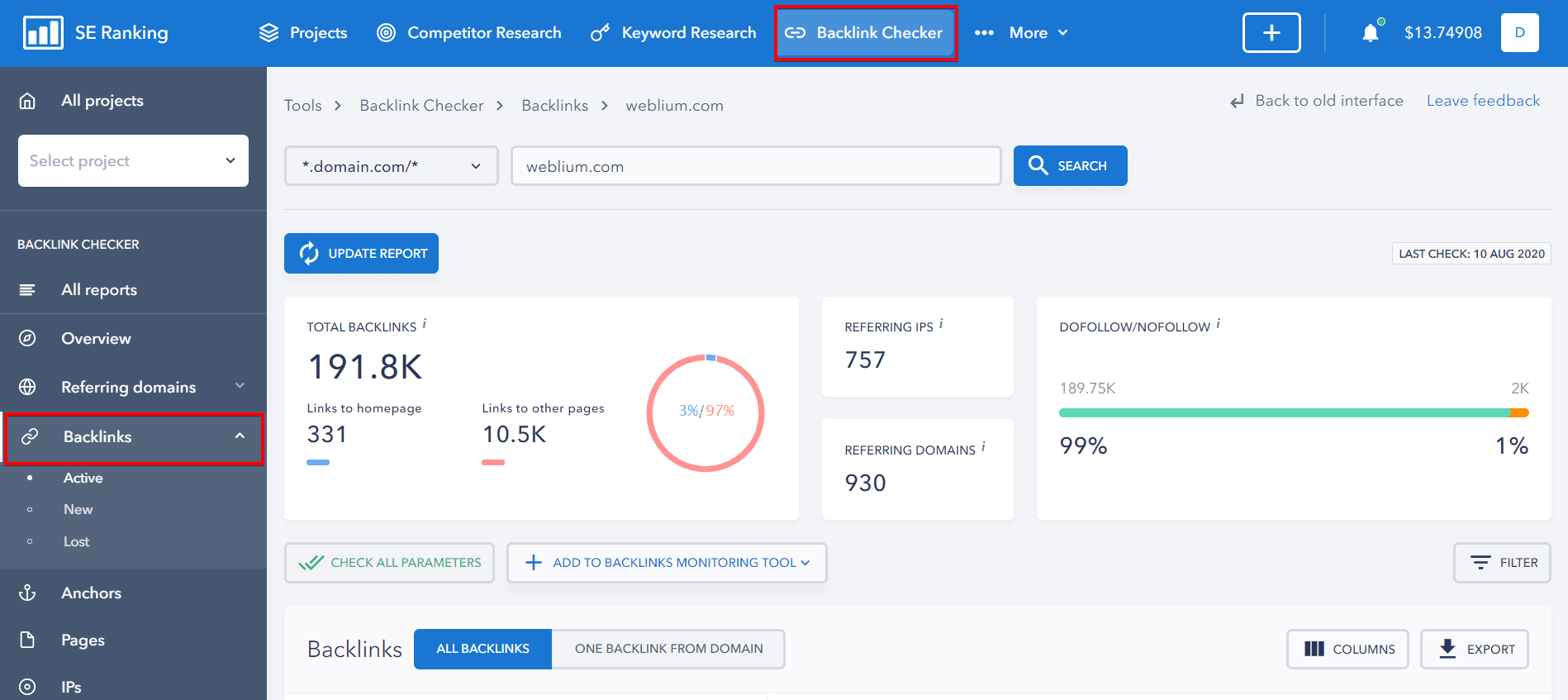This screenshot has height=700, width=1568.
Task: Click the IPs target icon
Action: (27, 687)
